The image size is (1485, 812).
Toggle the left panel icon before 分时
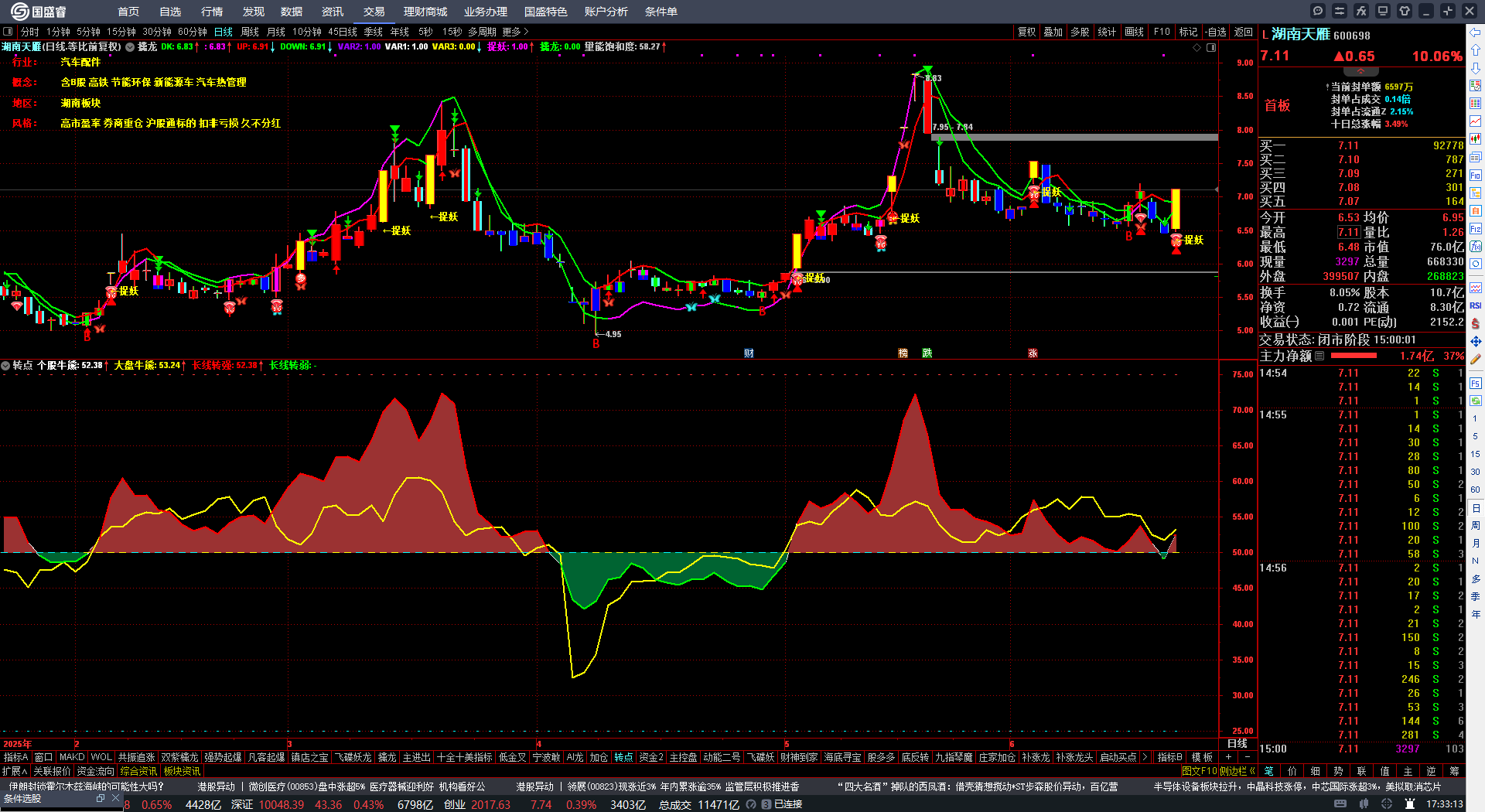[8, 32]
